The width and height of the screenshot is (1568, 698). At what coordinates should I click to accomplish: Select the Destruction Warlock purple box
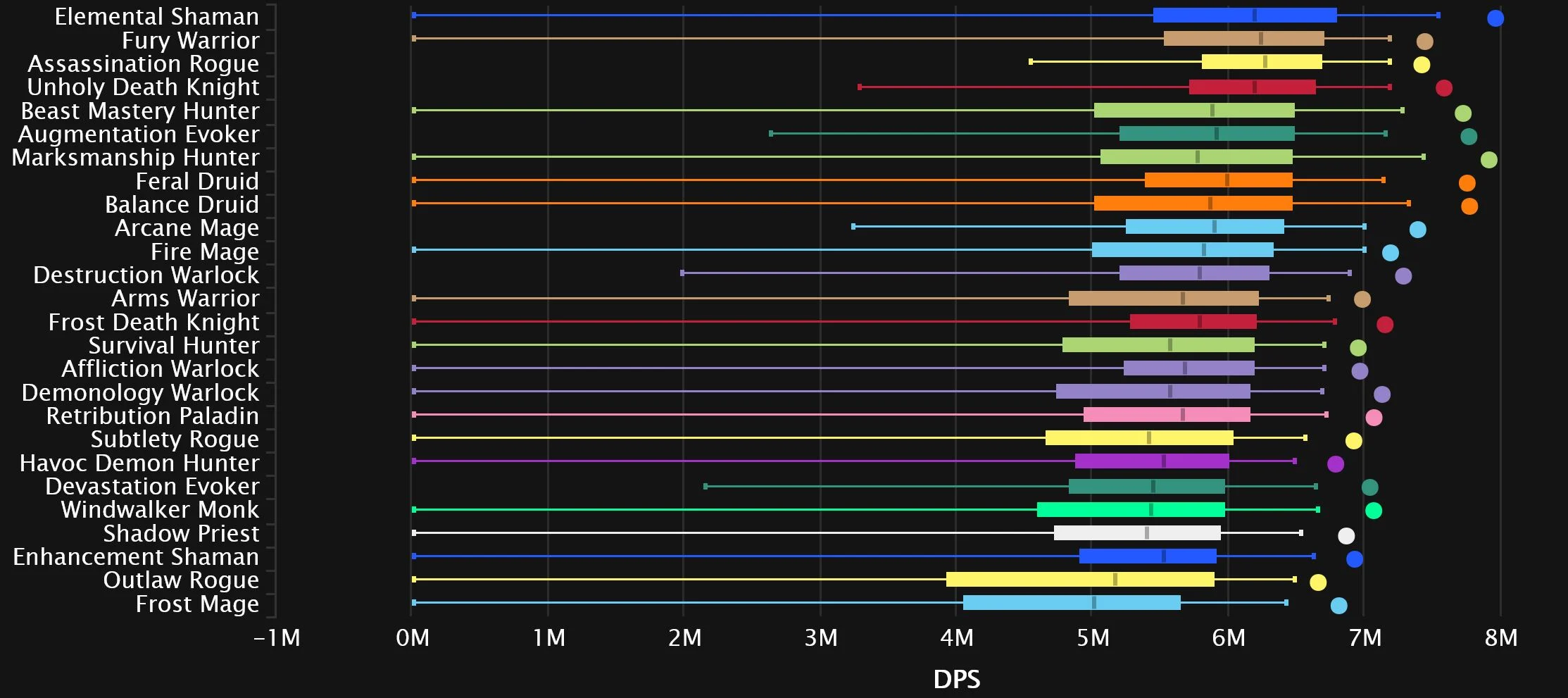[x=1194, y=273]
